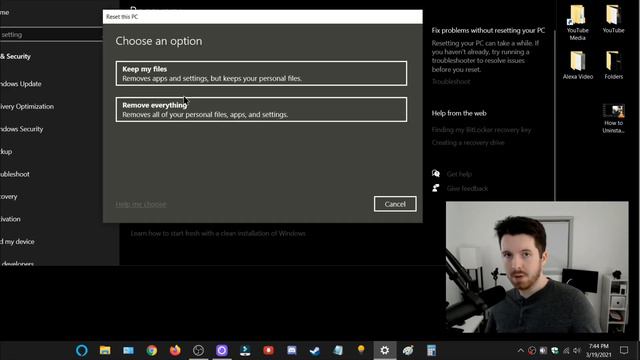Click the Give feedback link
640x360 pixels.
(x=467, y=189)
